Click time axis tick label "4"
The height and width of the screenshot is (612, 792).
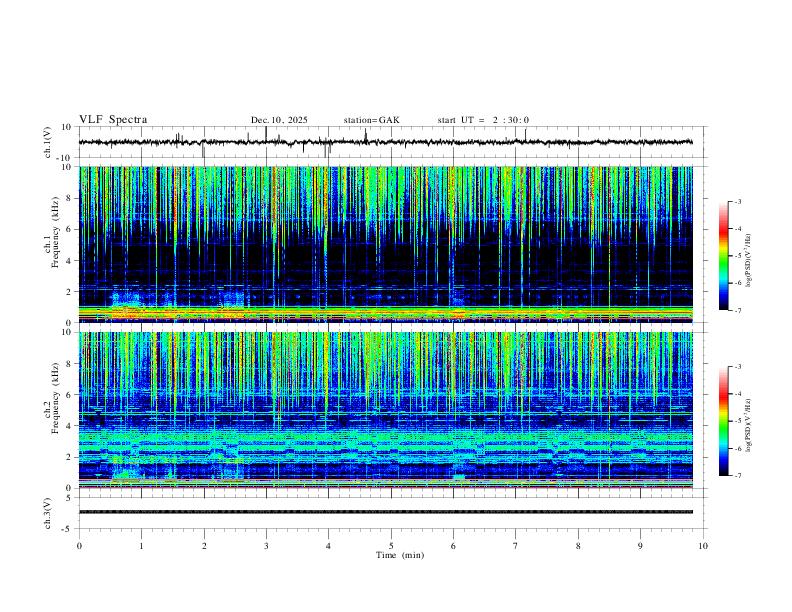coord(329,546)
